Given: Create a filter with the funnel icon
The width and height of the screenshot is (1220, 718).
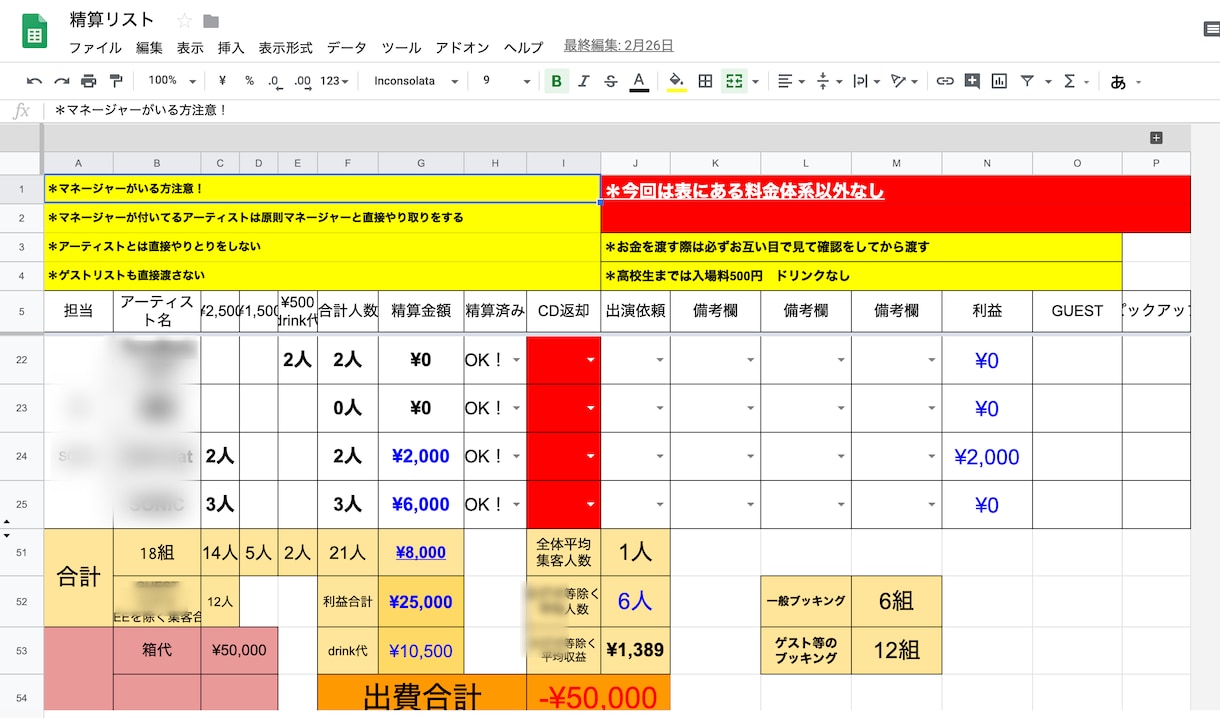Looking at the screenshot, I should pyautogui.click(x=1027, y=81).
